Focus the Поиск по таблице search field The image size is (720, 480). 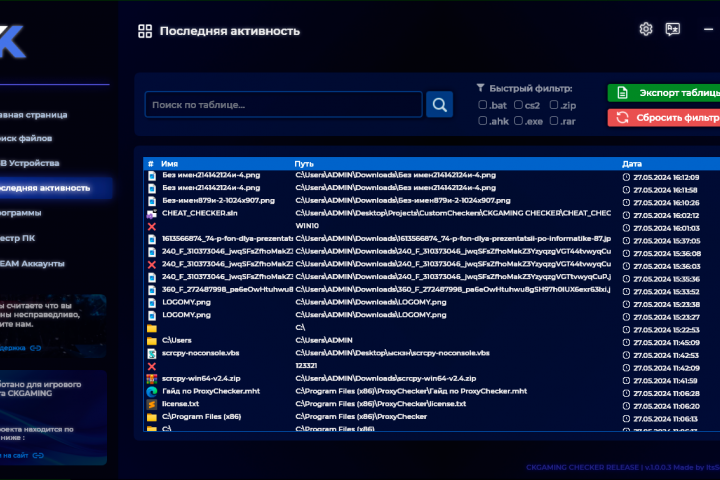[x=284, y=105]
